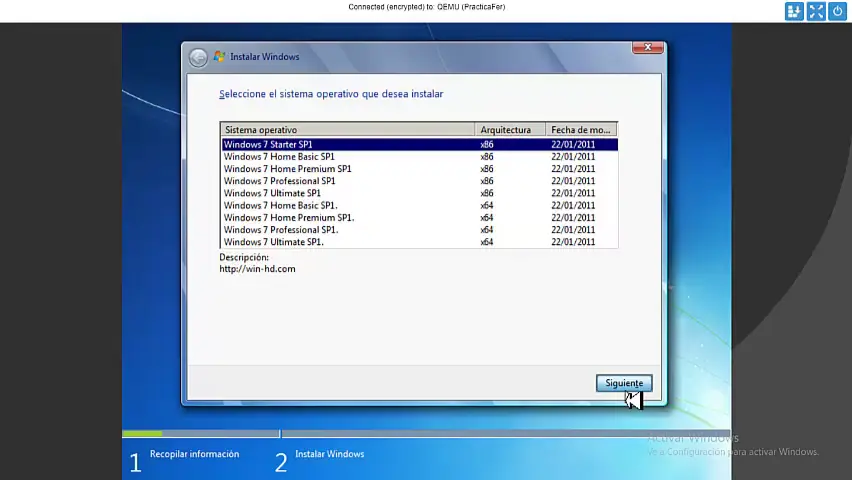This screenshot has width=852, height=480.
Task: Select Windows 7 Starter SP1 row
Action: (419, 145)
